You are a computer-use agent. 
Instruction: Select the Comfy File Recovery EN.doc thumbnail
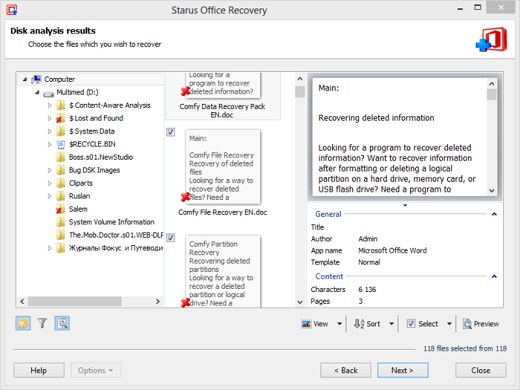[x=222, y=166]
